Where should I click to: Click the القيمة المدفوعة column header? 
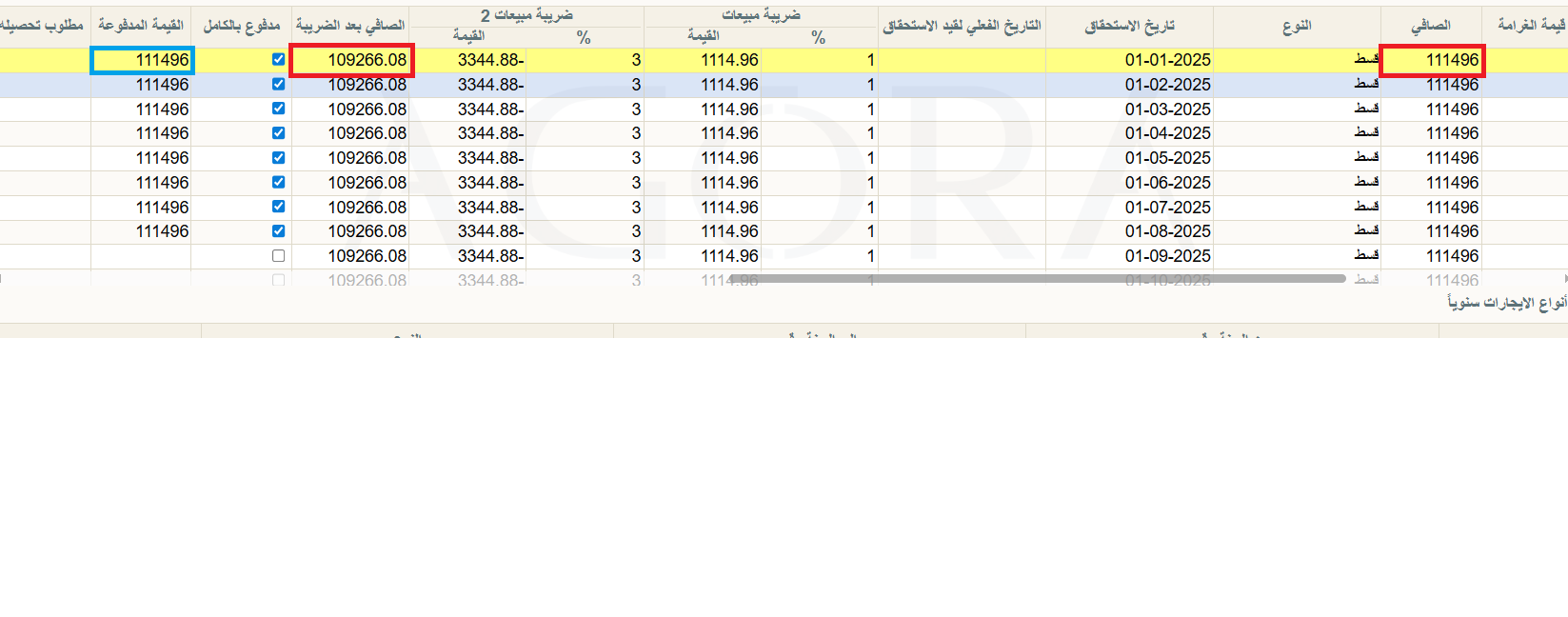[141, 26]
